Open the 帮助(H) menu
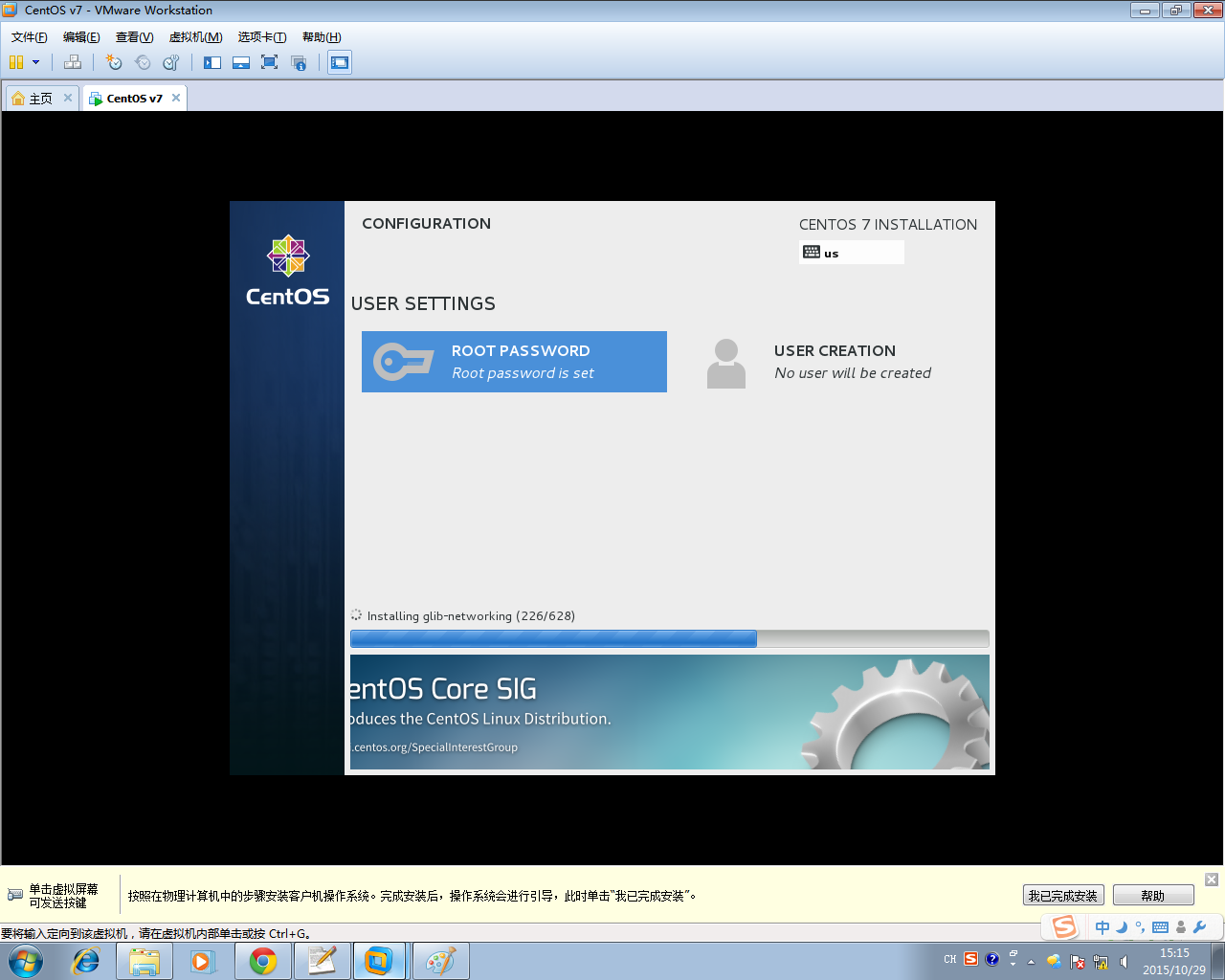The height and width of the screenshot is (980, 1225). (x=322, y=37)
